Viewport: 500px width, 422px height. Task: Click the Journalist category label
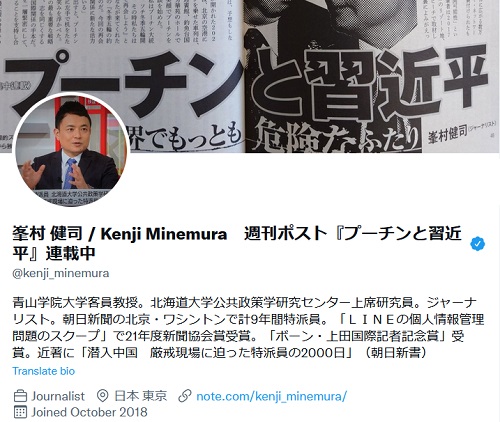click(58, 396)
